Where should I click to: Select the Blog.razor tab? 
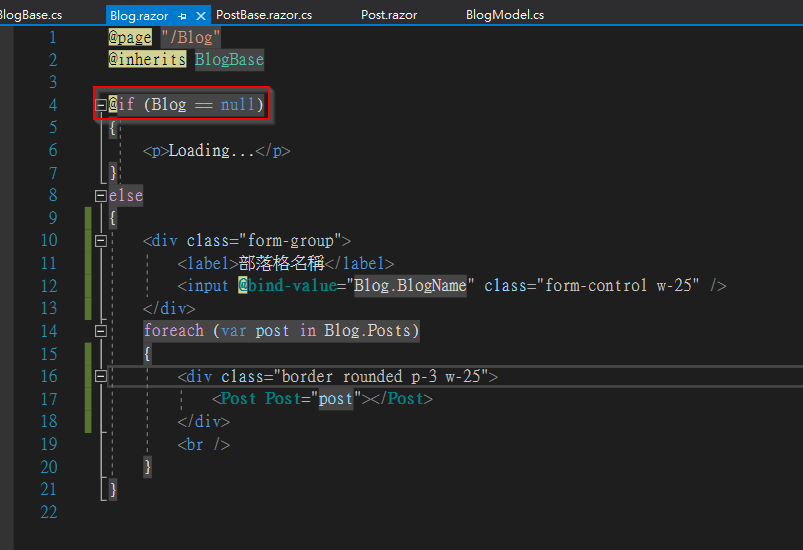click(139, 16)
